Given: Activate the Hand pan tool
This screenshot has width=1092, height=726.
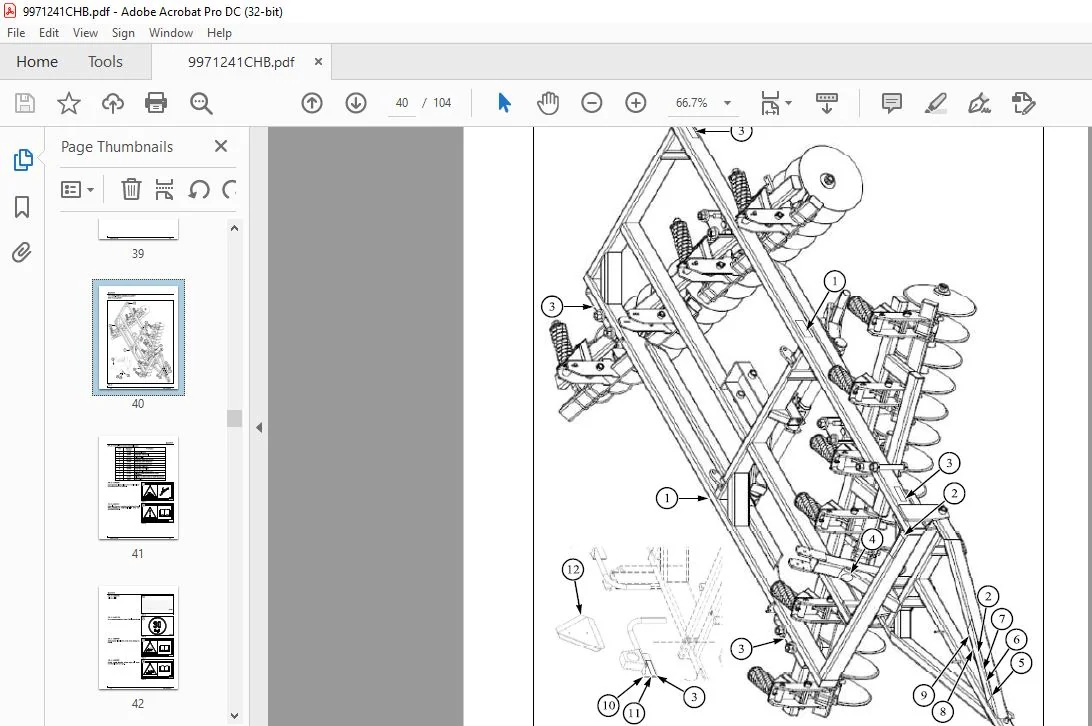Looking at the screenshot, I should coord(548,103).
